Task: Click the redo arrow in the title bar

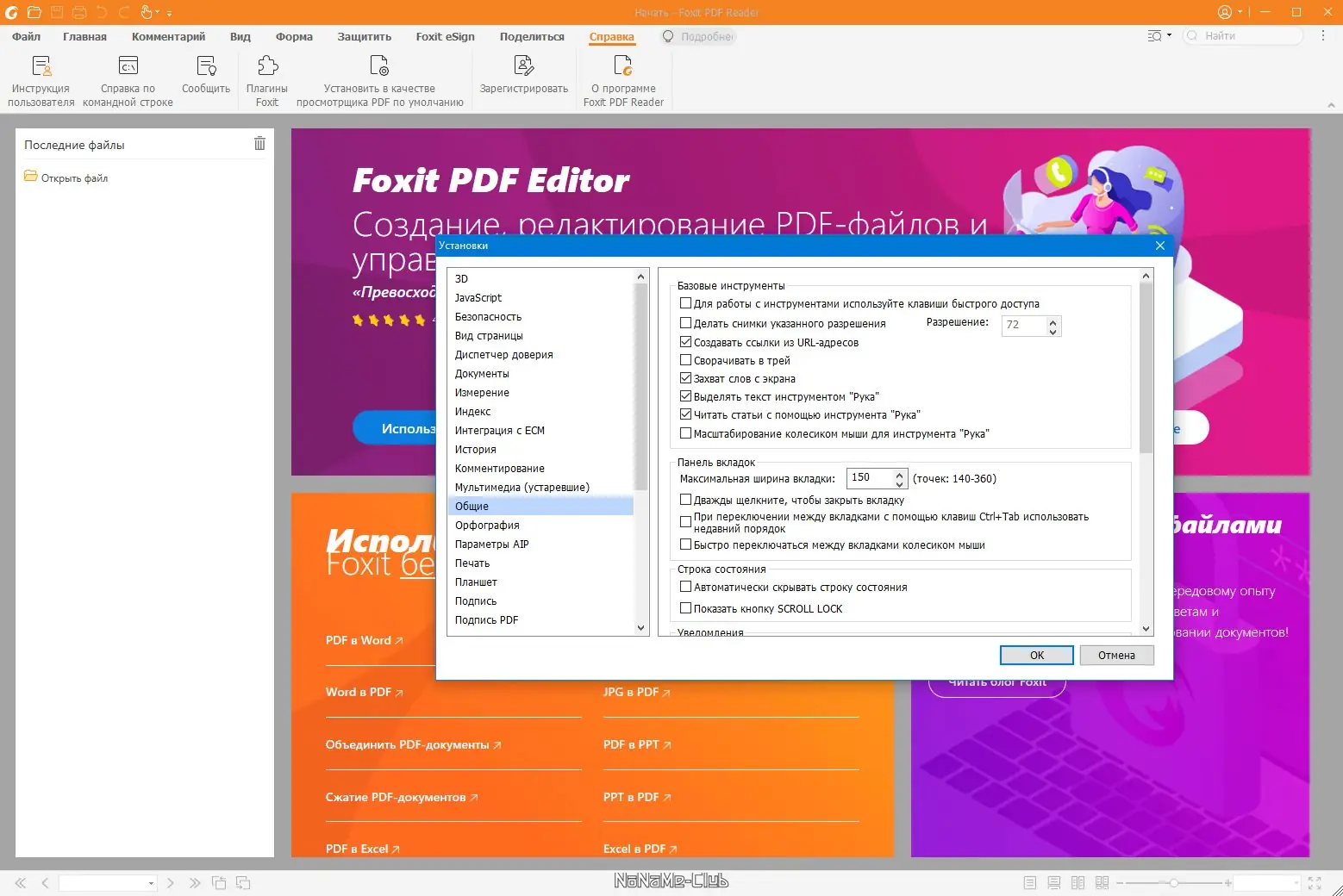Action: click(x=124, y=12)
